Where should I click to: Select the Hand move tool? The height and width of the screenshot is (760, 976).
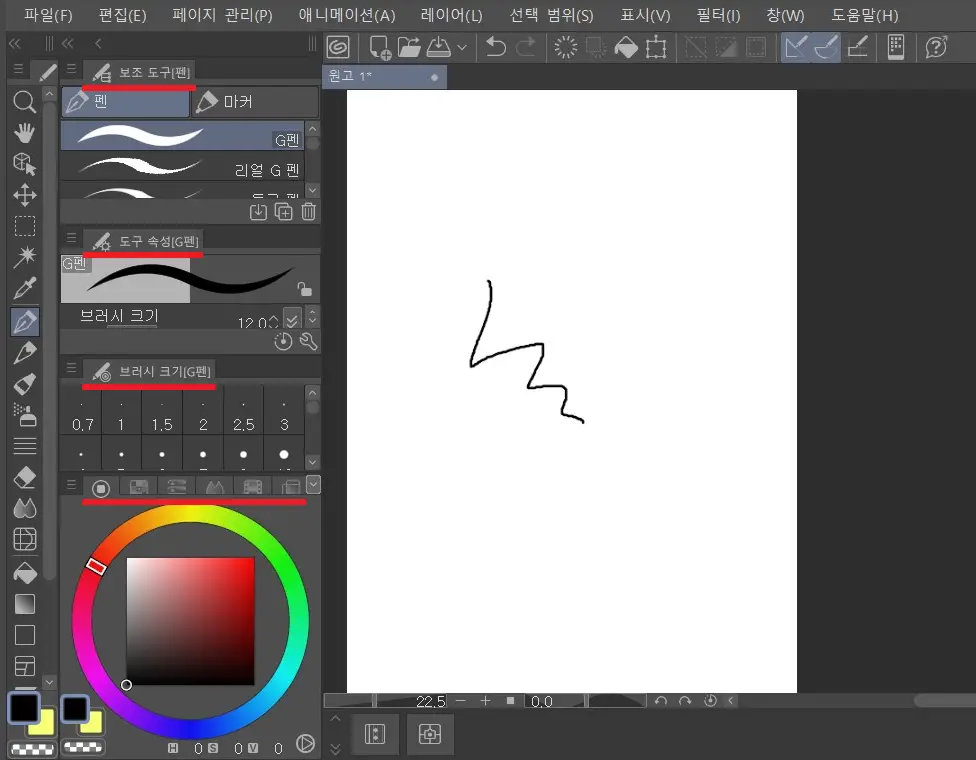pos(24,133)
